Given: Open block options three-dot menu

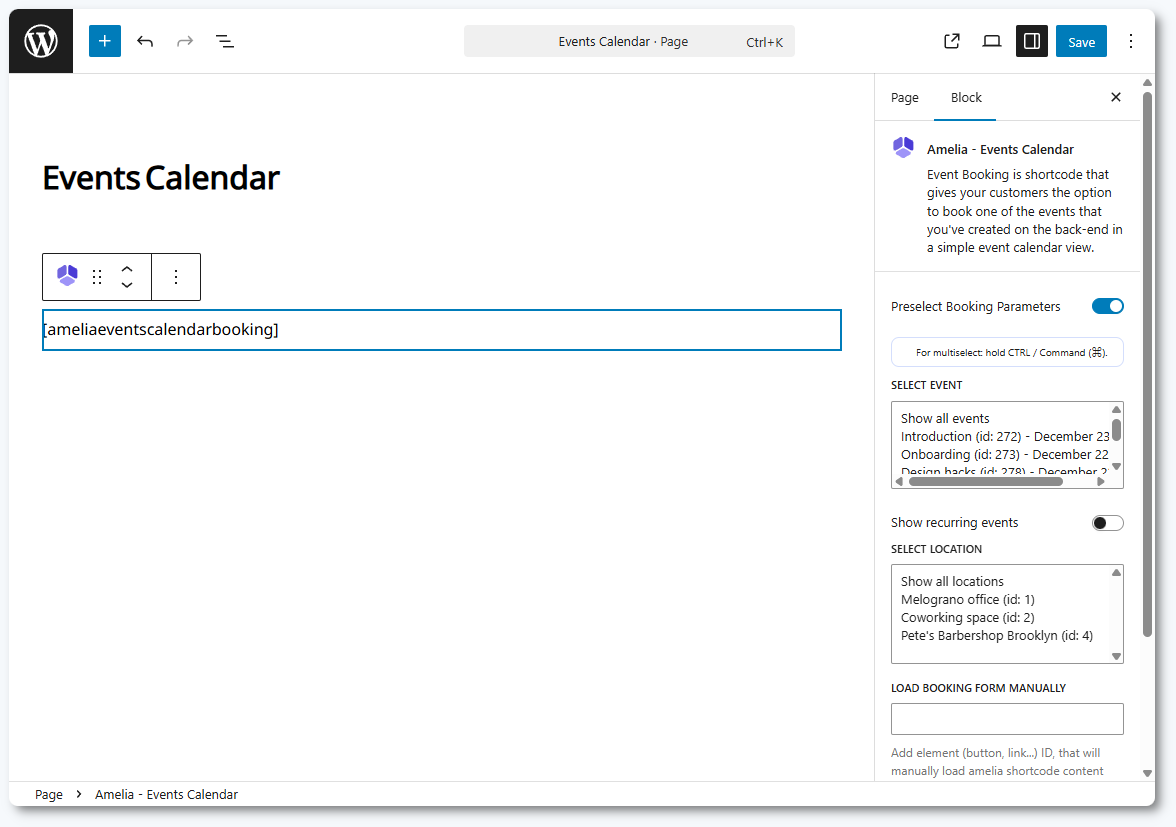Looking at the screenshot, I should click(176, 277).
